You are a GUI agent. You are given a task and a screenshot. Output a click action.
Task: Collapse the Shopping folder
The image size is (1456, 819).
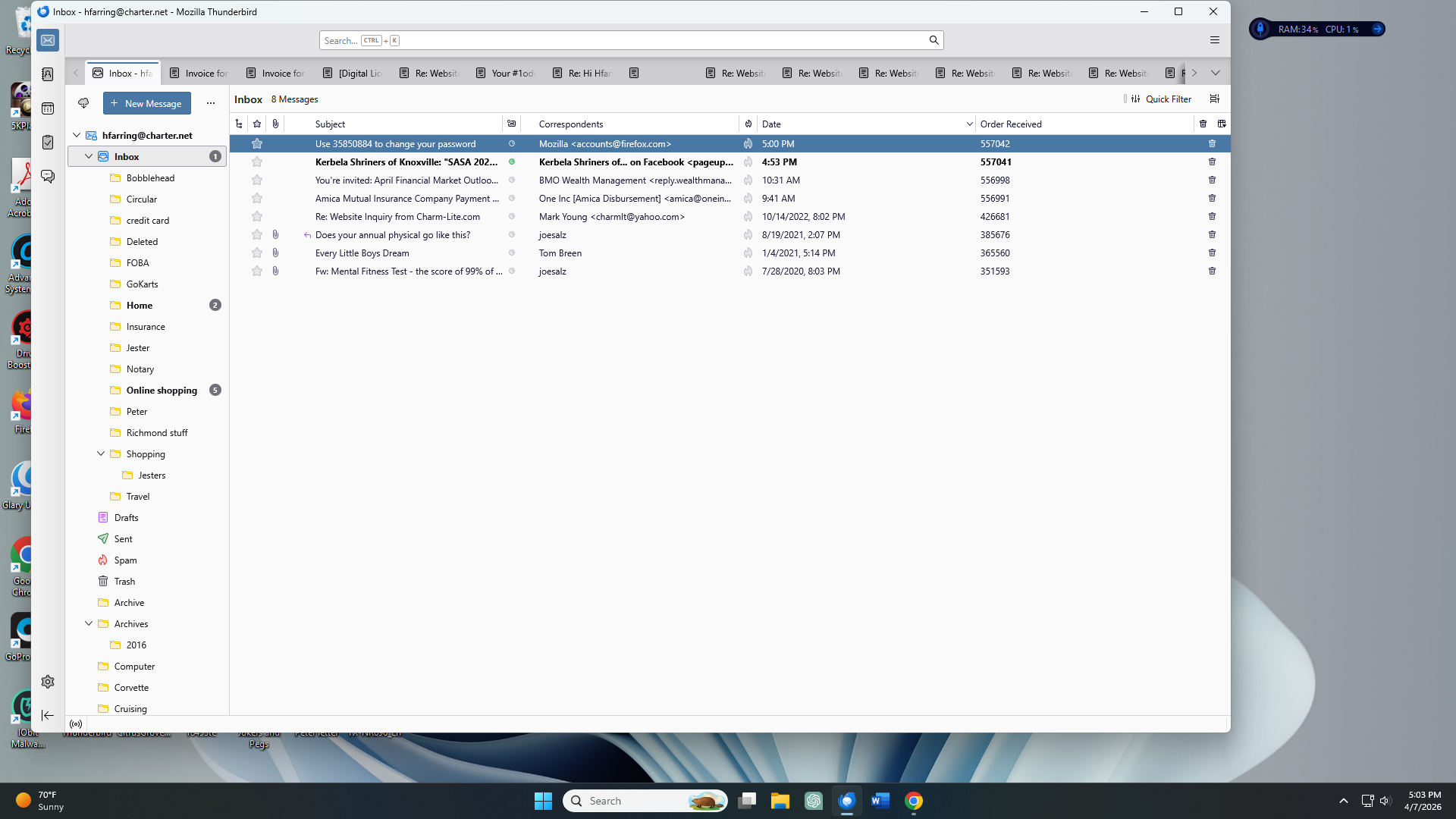pyautogui.click(x=101, y=453)
